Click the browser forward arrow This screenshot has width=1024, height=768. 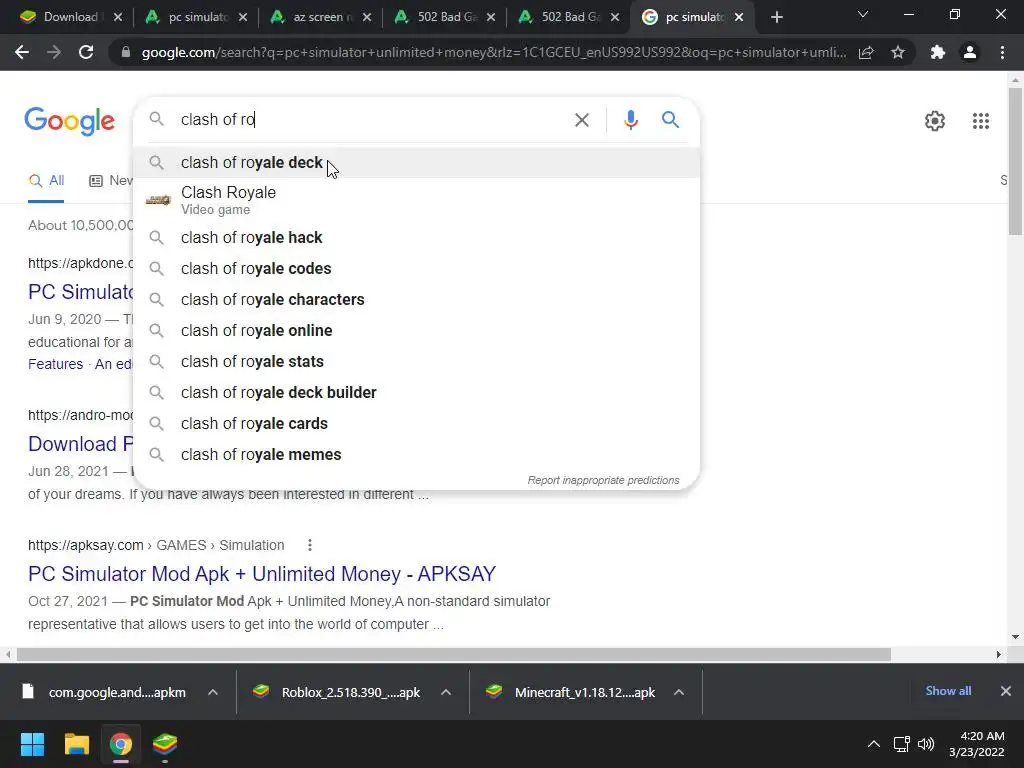(54, 52)
